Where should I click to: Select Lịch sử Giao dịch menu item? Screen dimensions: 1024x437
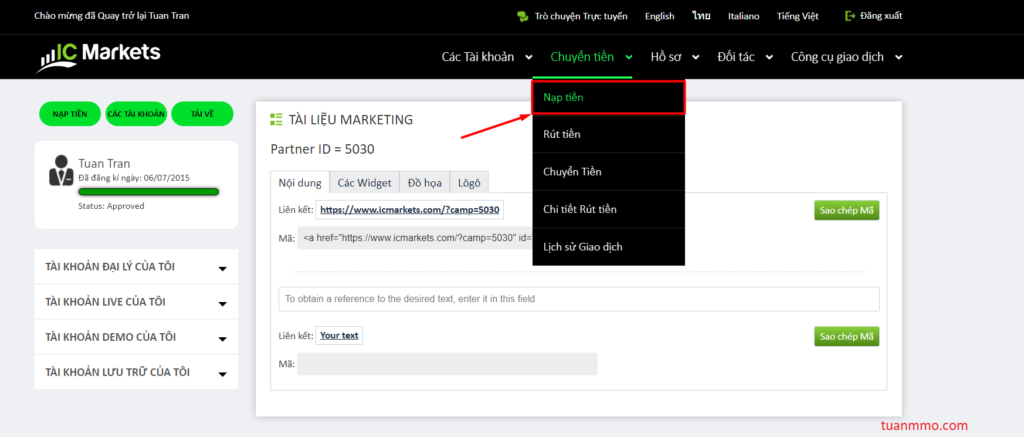click(609, 247)
